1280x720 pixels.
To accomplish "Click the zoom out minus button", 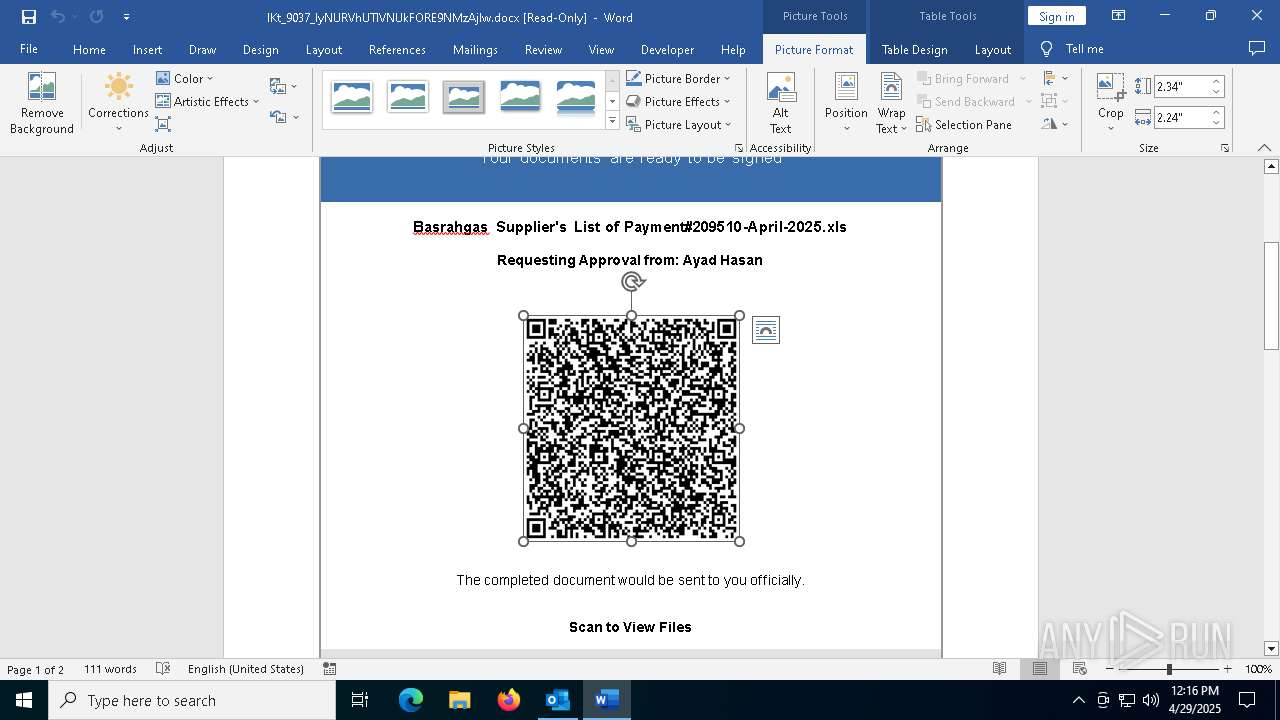I will [1110, 669].
